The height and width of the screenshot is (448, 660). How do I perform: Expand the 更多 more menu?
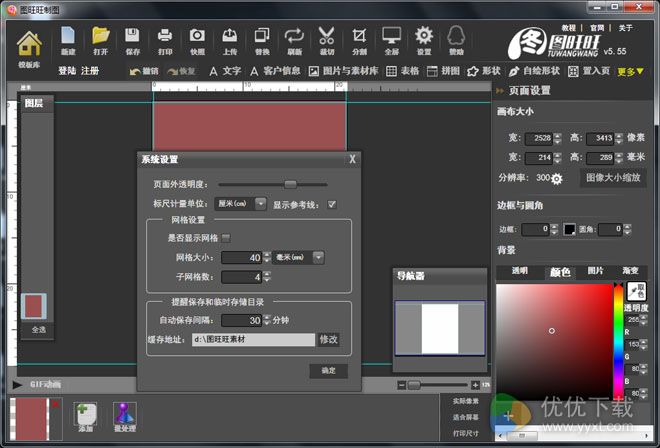tap(630, 72)
